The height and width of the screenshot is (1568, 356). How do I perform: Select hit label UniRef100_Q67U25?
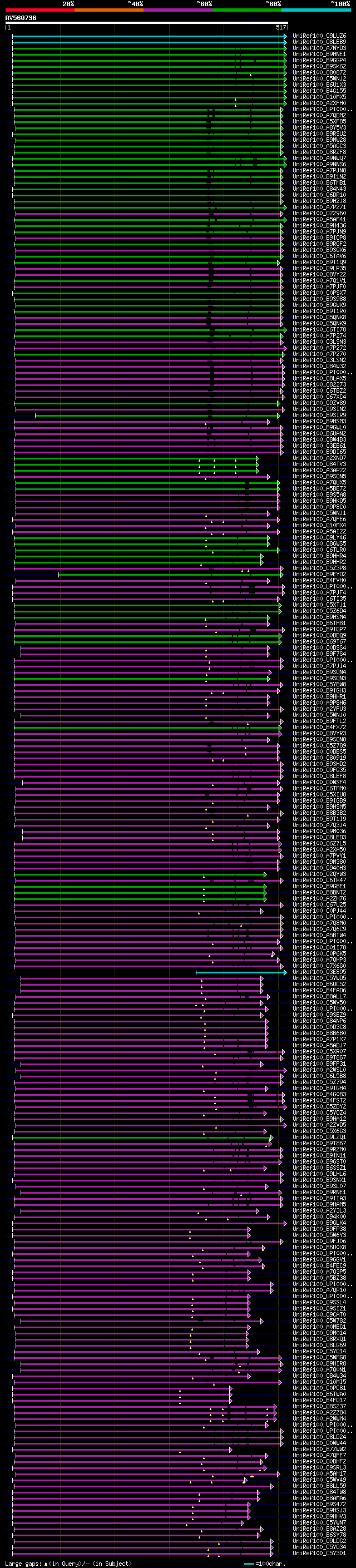319,904
